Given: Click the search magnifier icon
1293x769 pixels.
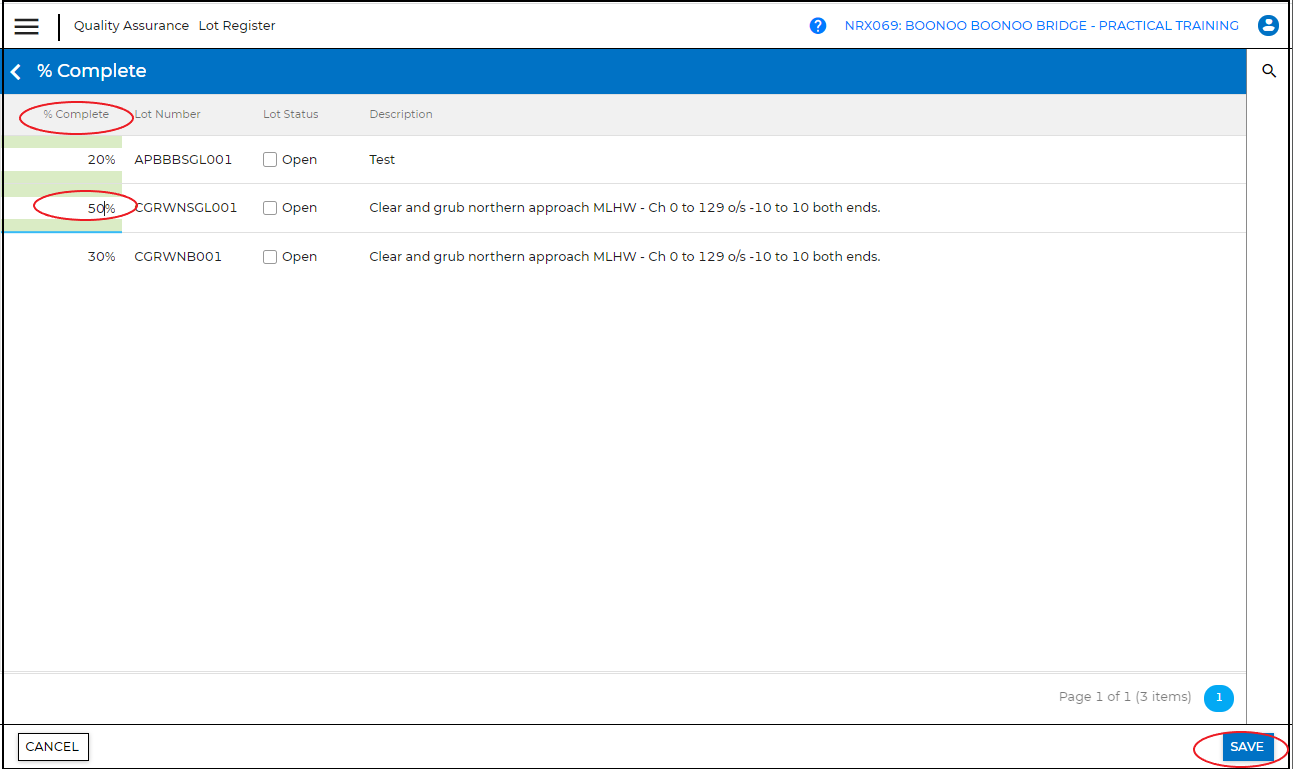Looking at the screenshot, I should pos(1269,71).
